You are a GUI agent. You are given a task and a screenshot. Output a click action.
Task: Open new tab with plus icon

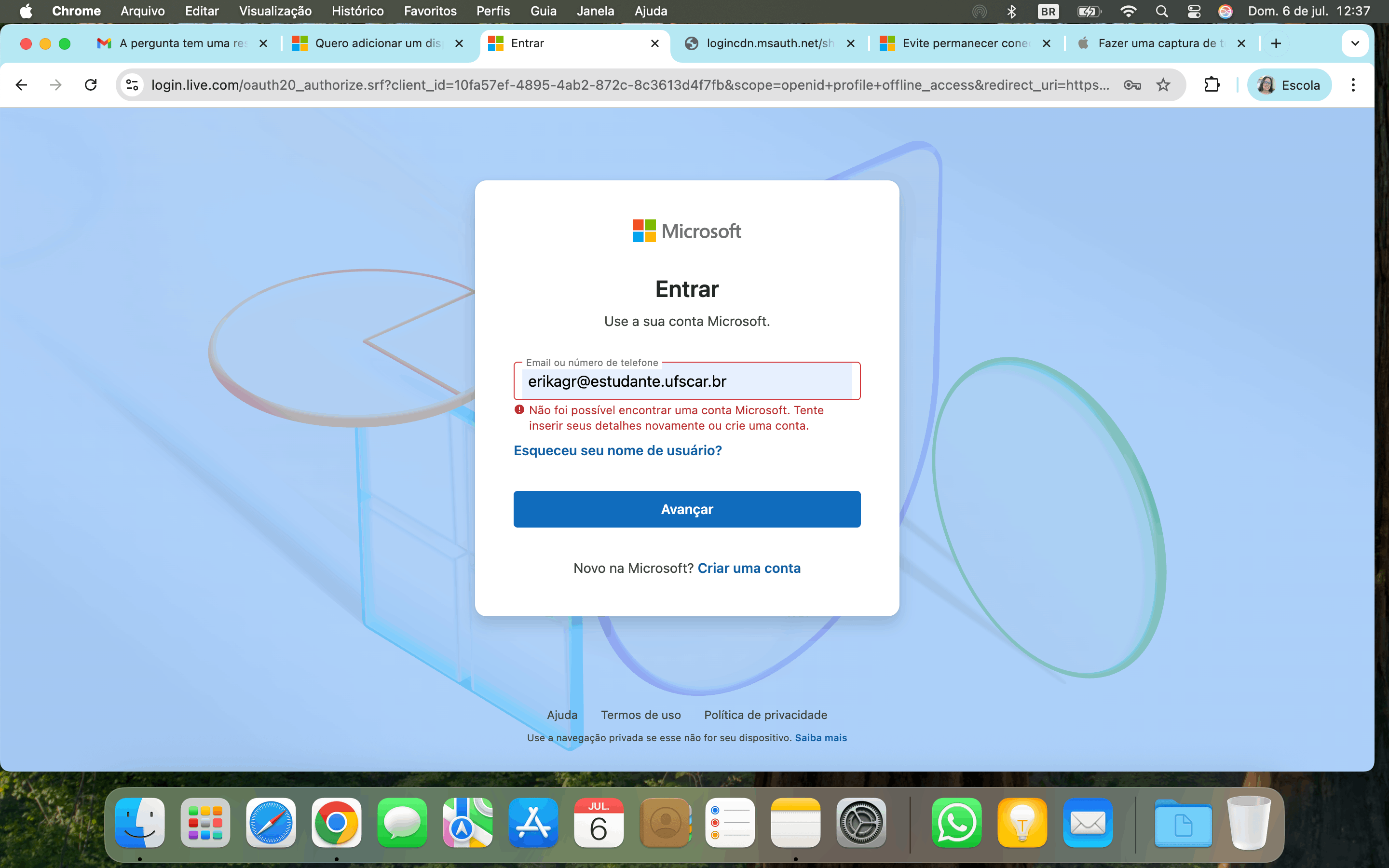1276,43
